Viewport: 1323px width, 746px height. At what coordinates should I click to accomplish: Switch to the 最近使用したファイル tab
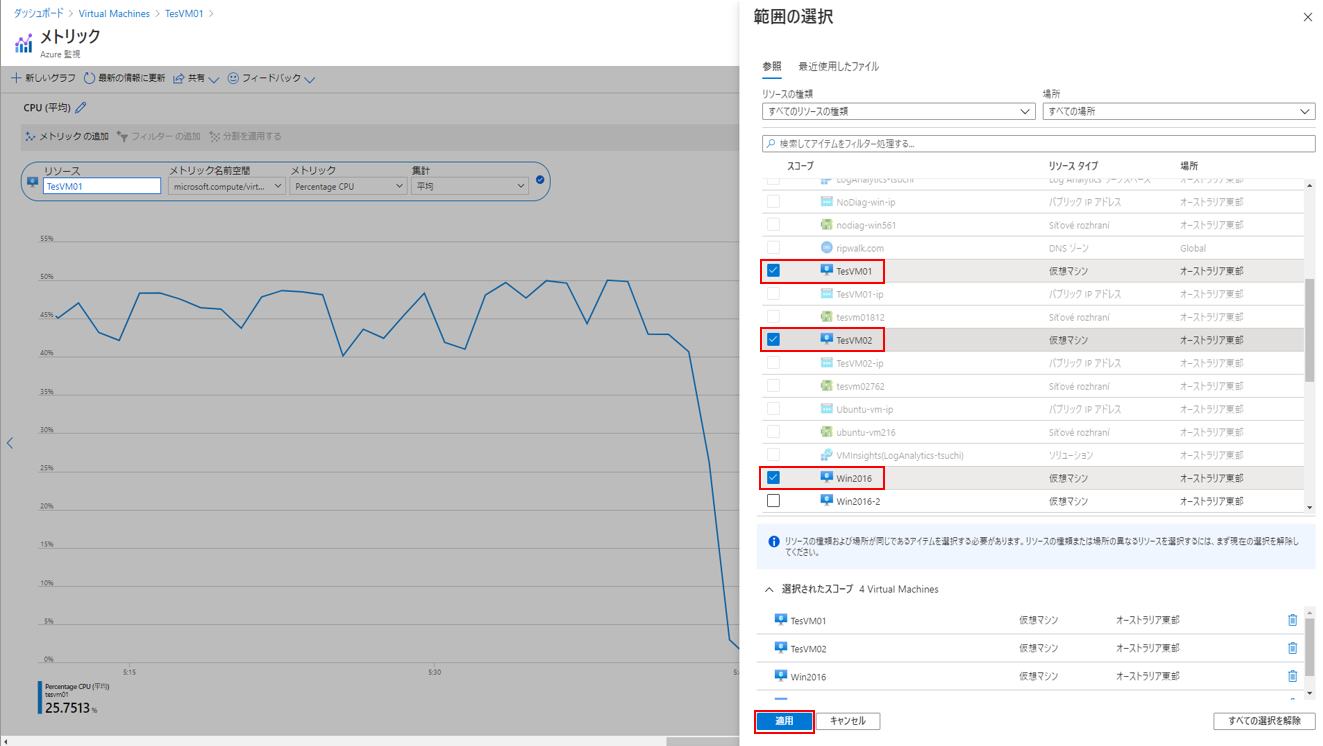point(838,66)
